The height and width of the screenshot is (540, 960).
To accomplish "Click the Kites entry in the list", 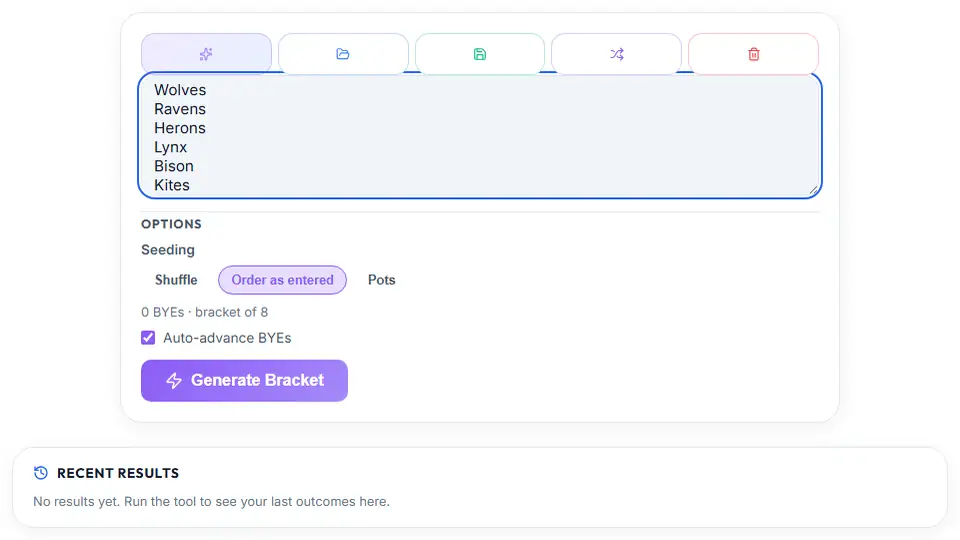I will (x=172, y=185).
